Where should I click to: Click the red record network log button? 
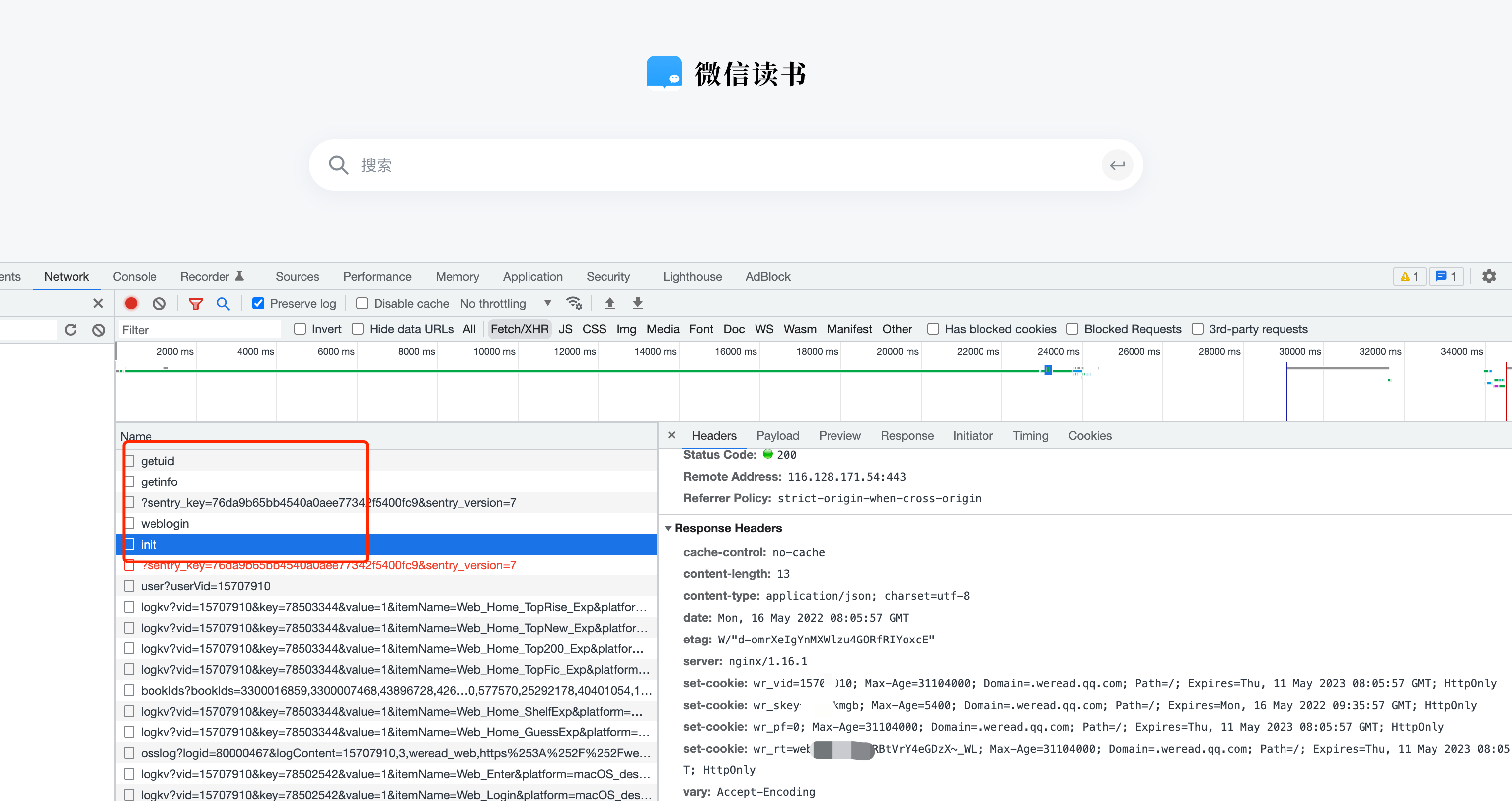(131, 303)
